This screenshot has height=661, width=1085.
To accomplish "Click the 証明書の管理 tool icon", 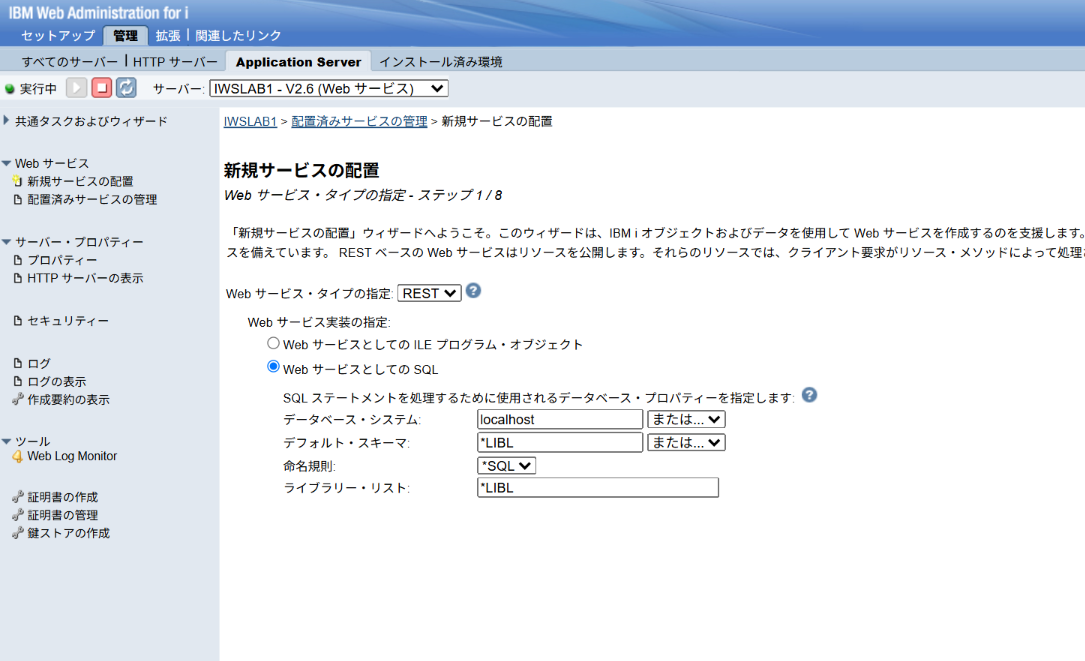I will click(x=18, y=515).
